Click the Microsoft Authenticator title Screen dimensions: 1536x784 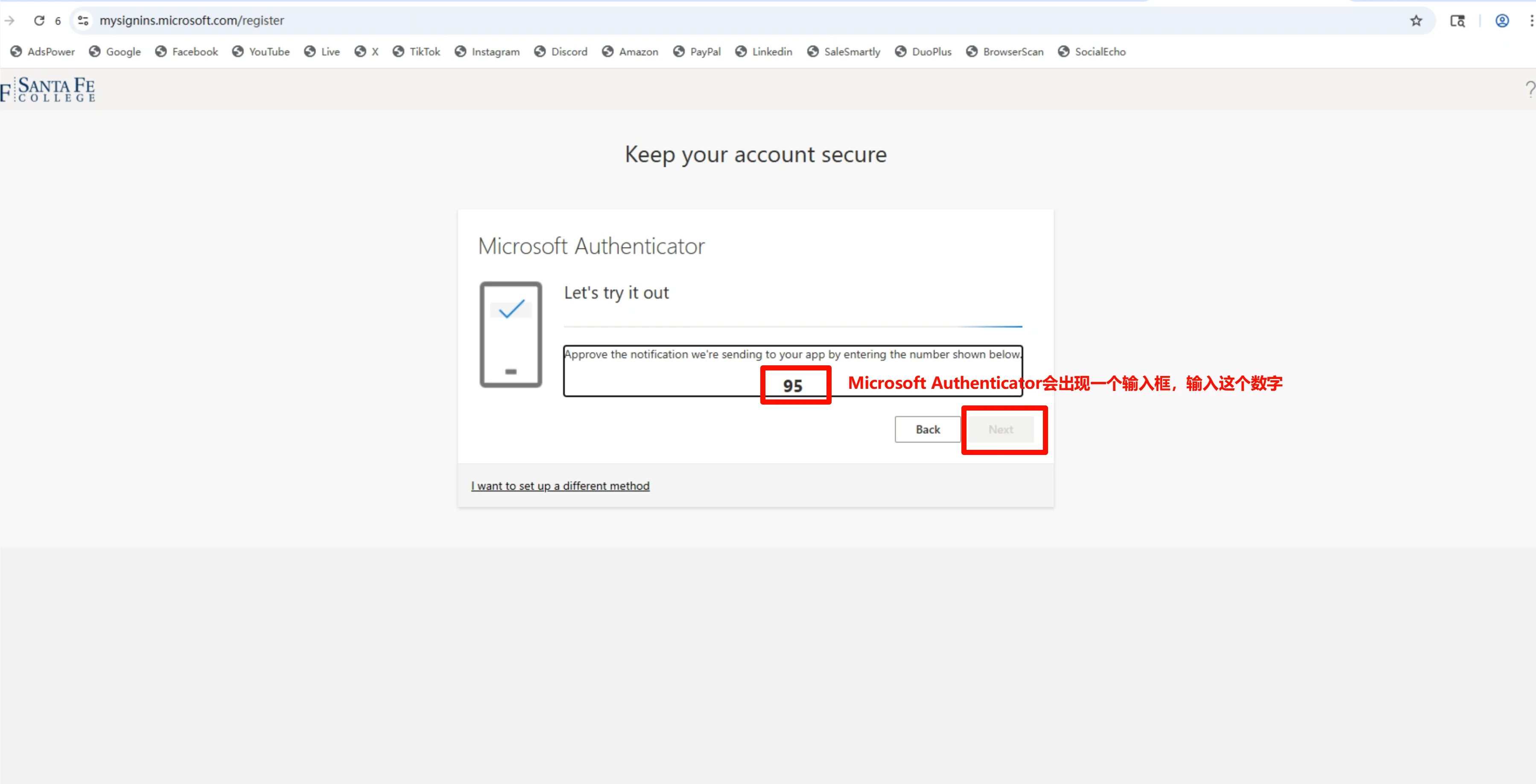592,246
